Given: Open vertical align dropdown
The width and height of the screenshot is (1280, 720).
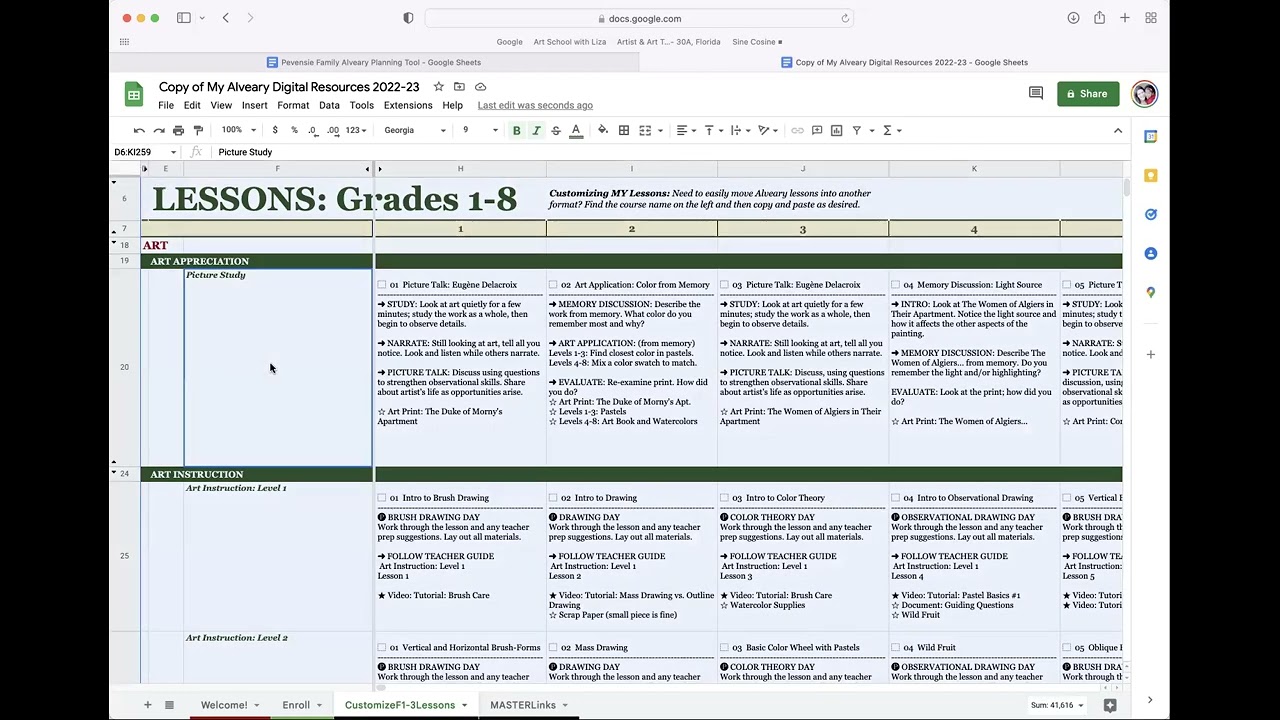Looking at the screenshot, I should [x=713, y=130].
